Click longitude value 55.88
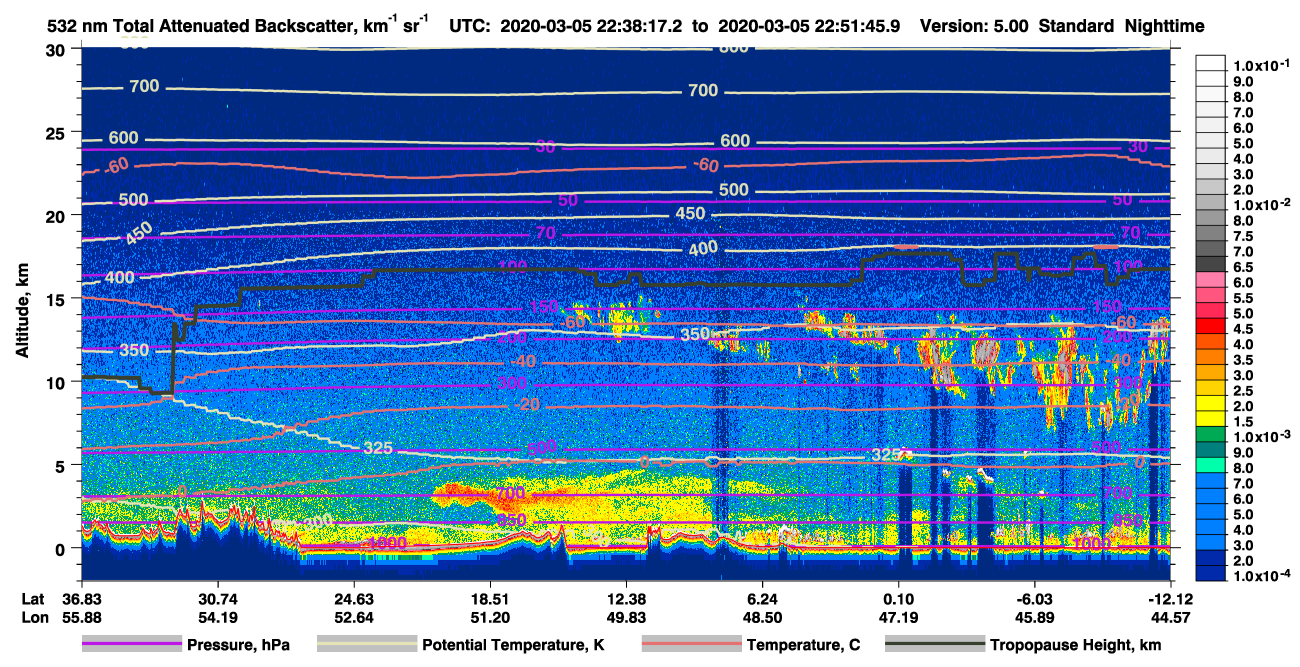Screen dimensions: 1300x667 pos(82,617)
